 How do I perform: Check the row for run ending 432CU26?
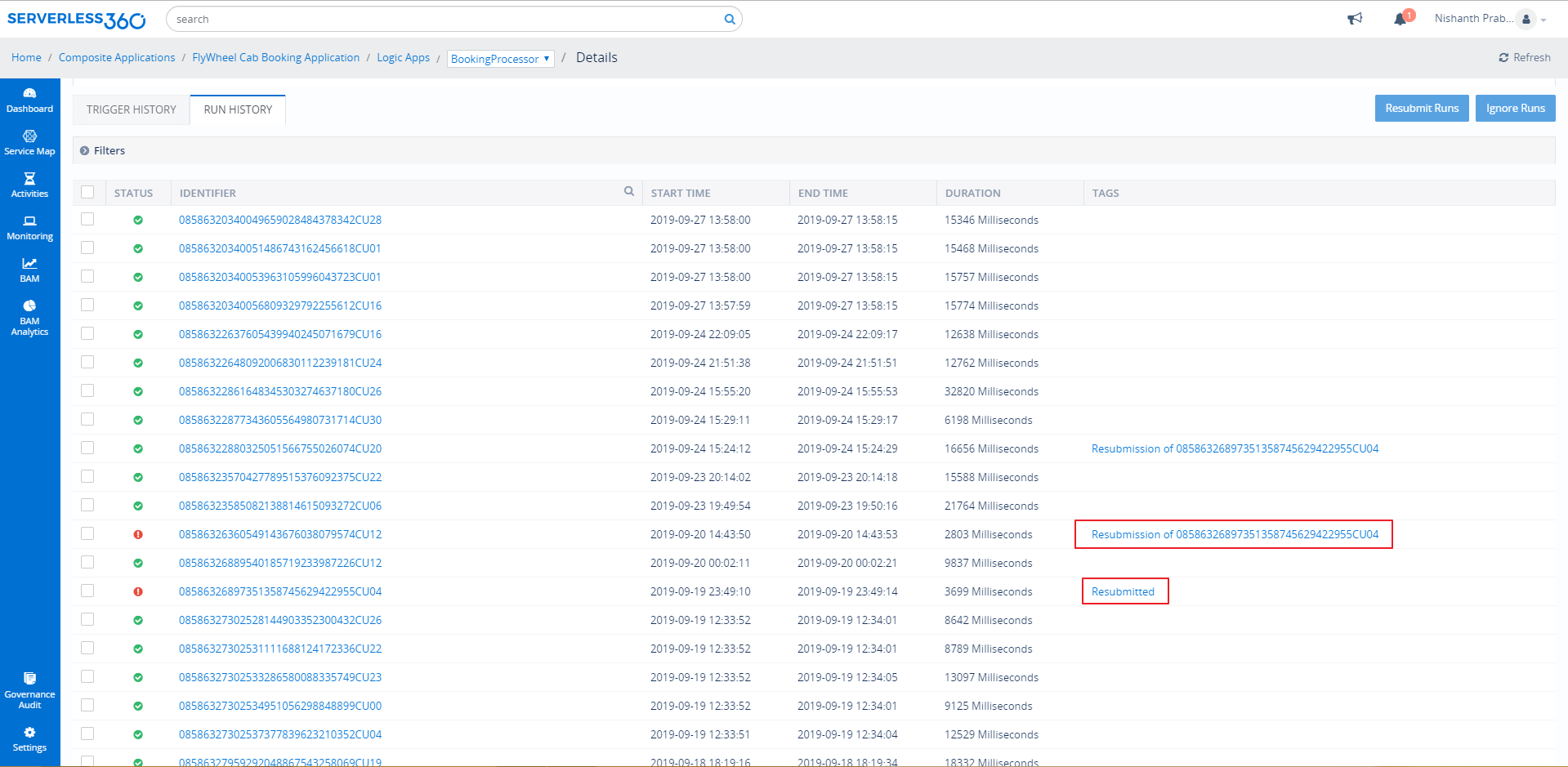[87, 619]
